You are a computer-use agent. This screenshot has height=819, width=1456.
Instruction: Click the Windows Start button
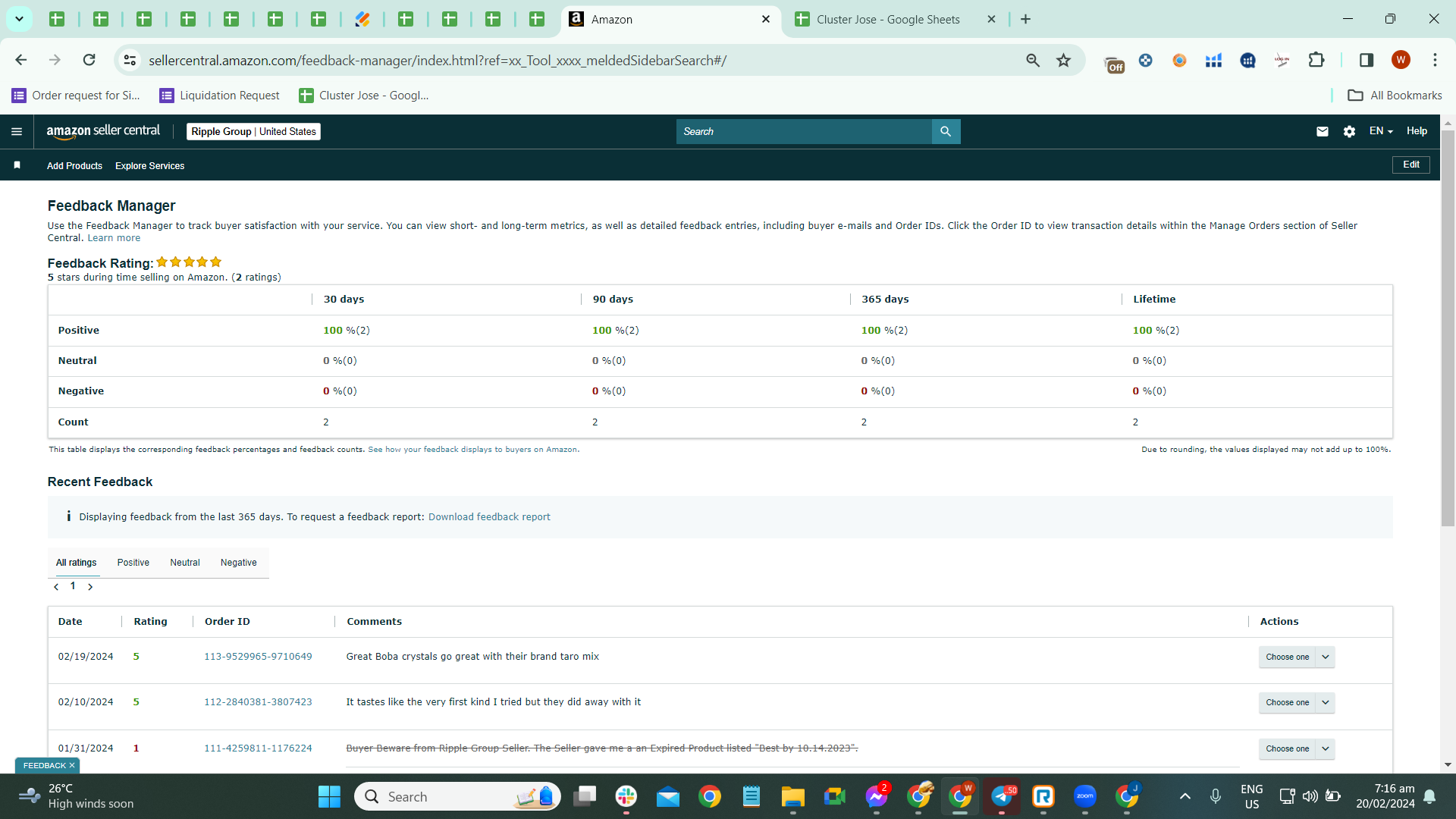pos(329,796)
